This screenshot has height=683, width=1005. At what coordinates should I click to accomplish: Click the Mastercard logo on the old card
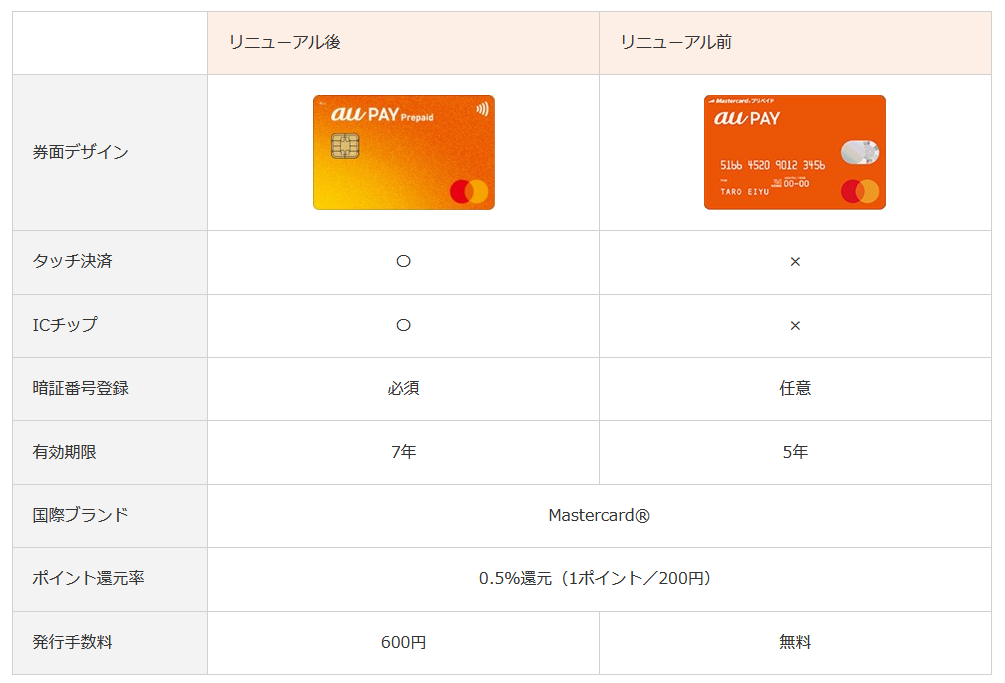pos(859,191)
